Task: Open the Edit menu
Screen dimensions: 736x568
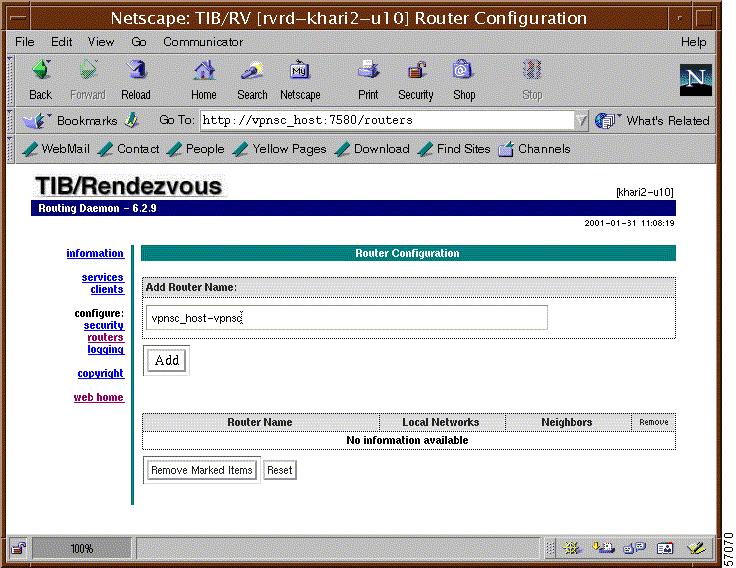Action: [61, 42]
